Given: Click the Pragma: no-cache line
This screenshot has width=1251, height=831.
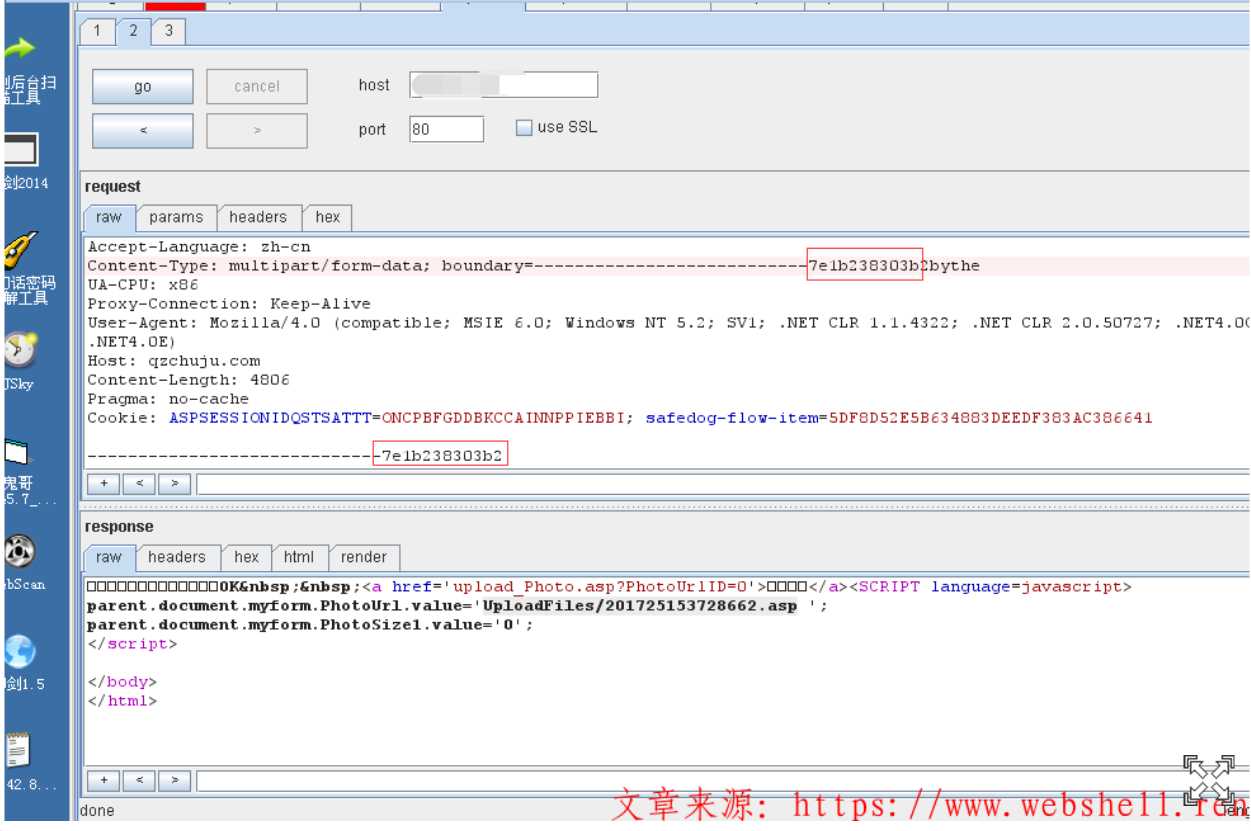Looking at the screenshot, I should point(168,399).
